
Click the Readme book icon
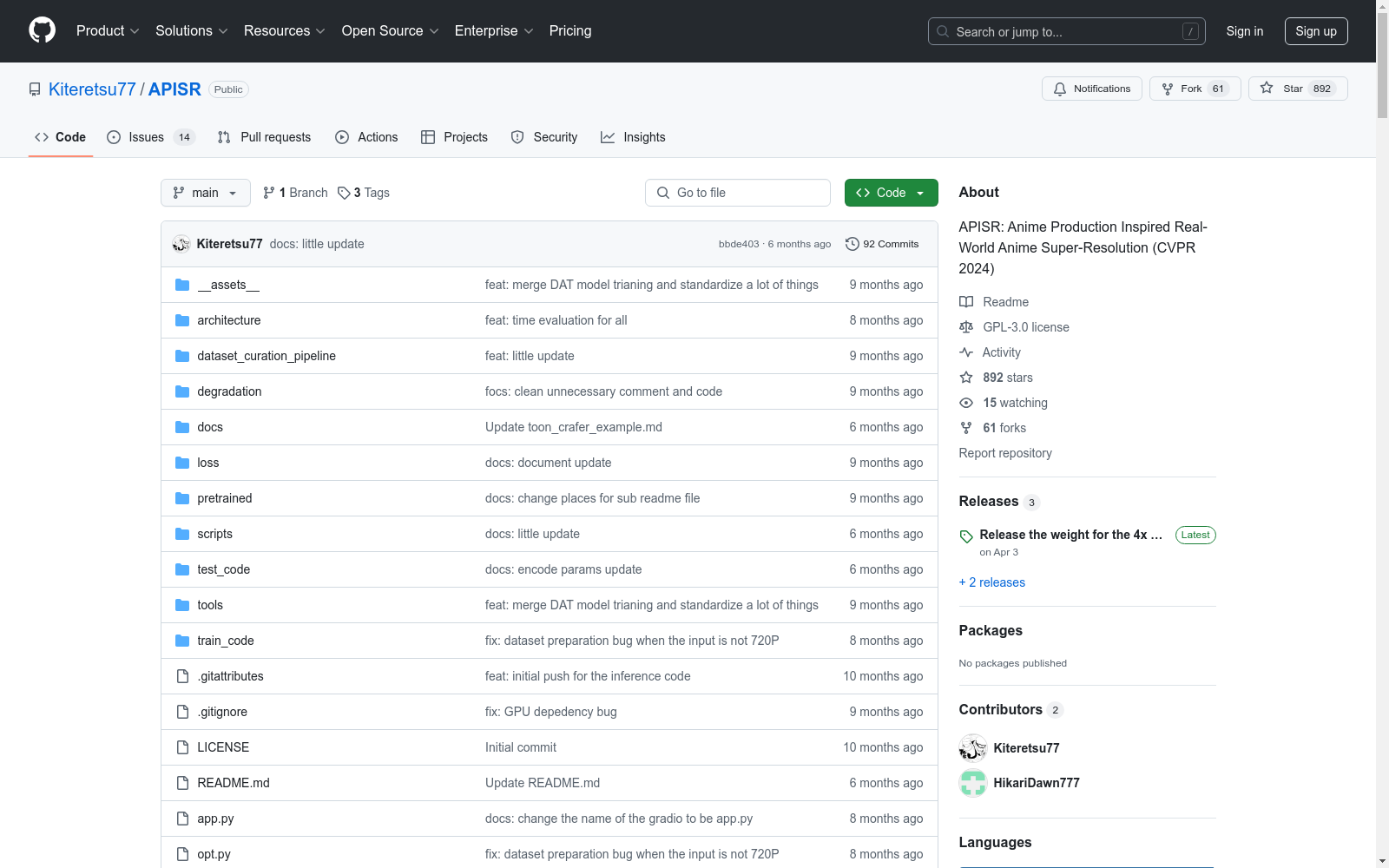click(966, 302)
